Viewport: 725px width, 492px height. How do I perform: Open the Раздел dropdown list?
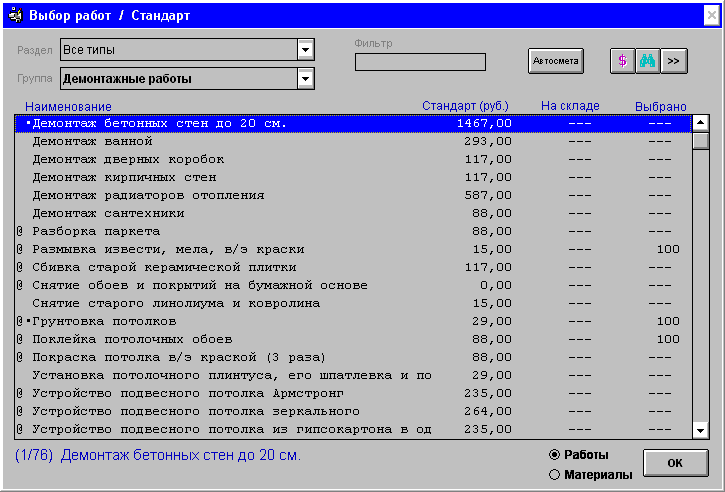pos(305,50)
